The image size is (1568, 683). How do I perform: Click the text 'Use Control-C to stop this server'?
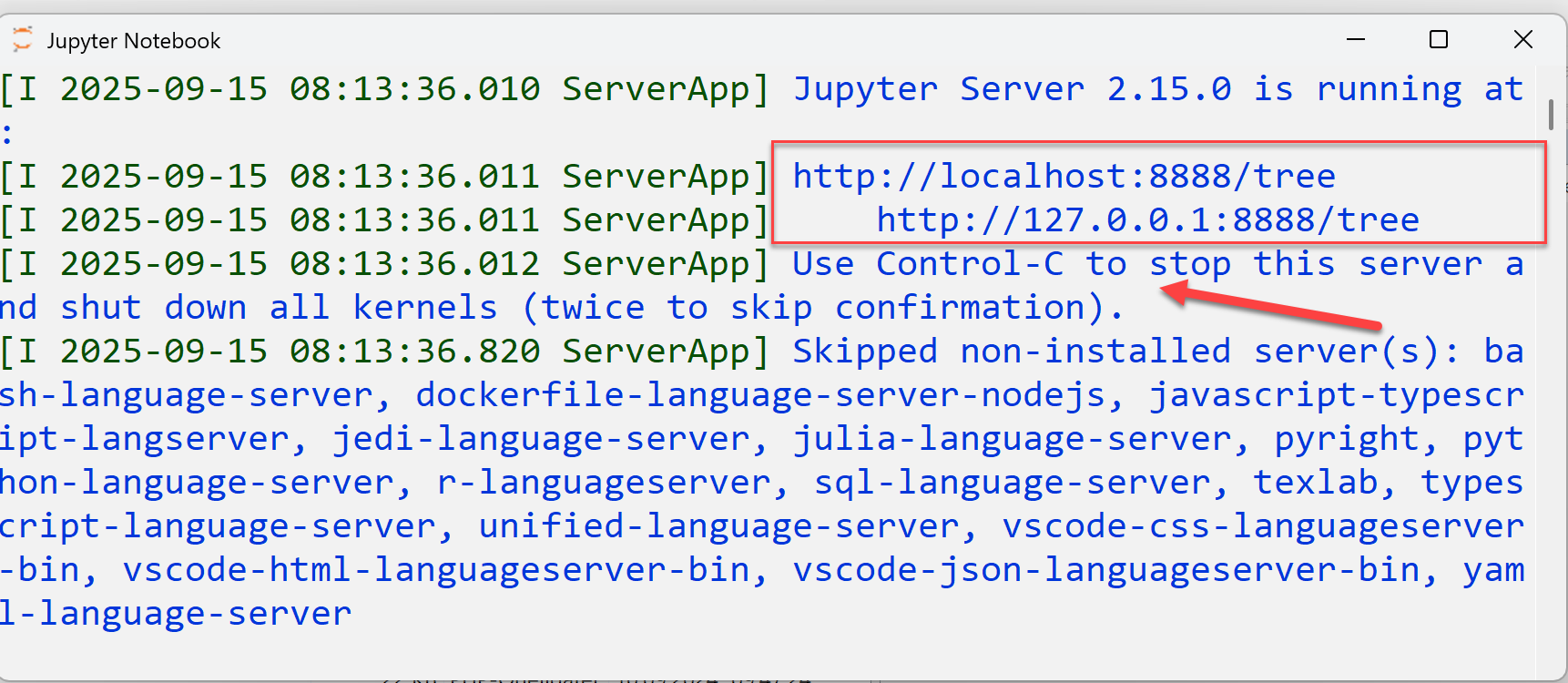(x=1137, y=264)
